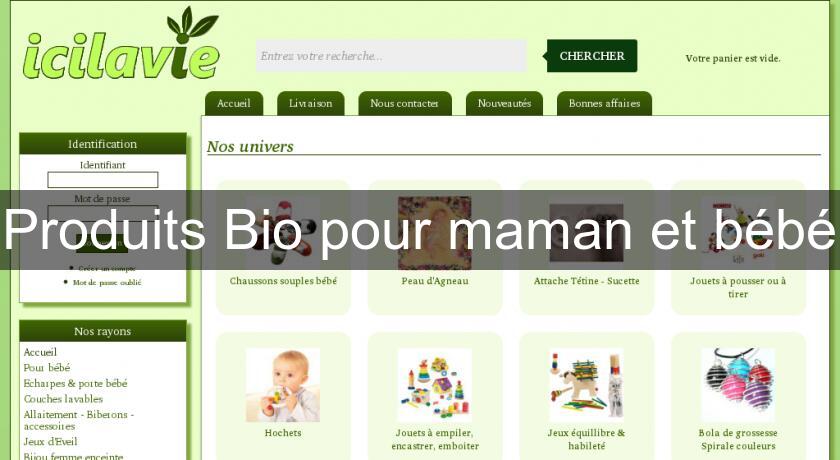Open Allaitement - Biberons - accessoires link
Image resolution: width=840 pixels, height=460 pixels.
click(79, 420)
